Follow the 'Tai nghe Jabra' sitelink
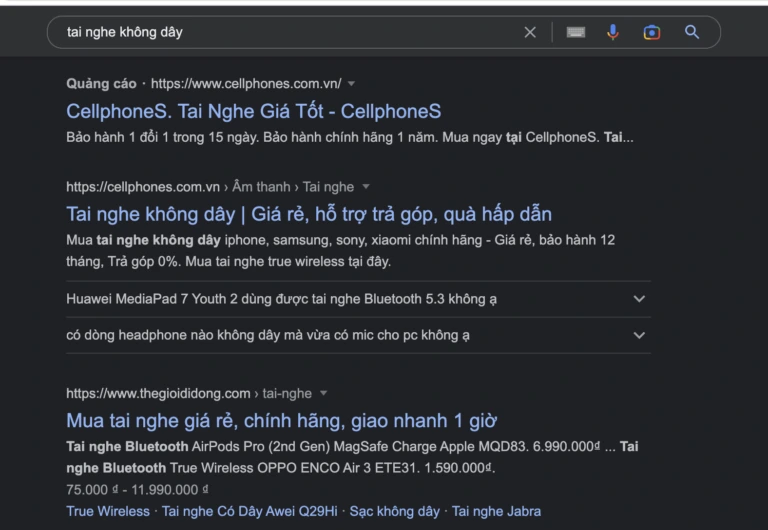This screenshot has width=768, height=530. (496, 511)
